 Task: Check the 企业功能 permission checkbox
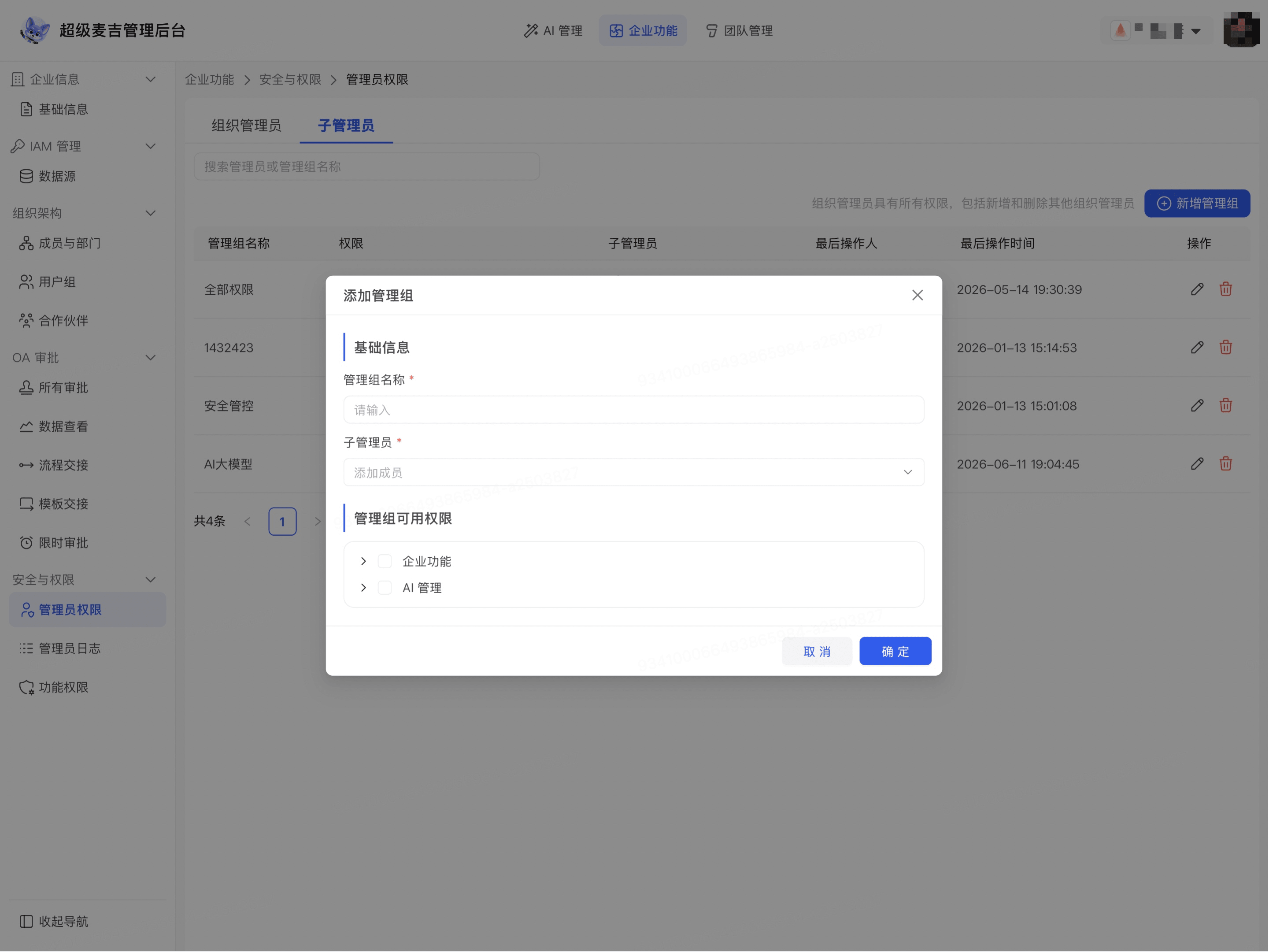(385, 561)
